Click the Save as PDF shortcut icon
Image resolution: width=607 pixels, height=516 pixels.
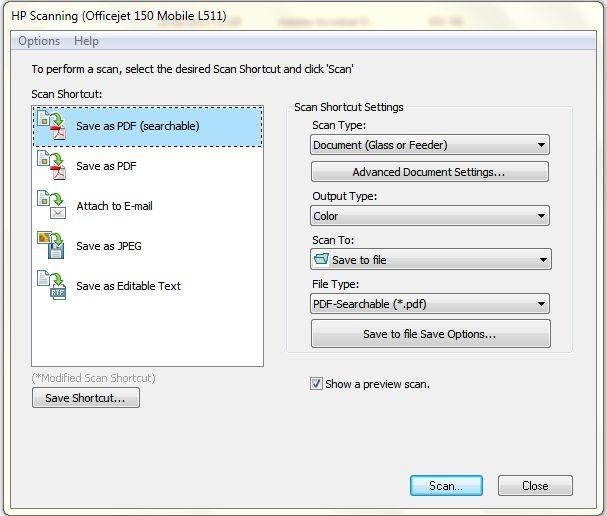[51, 165]
